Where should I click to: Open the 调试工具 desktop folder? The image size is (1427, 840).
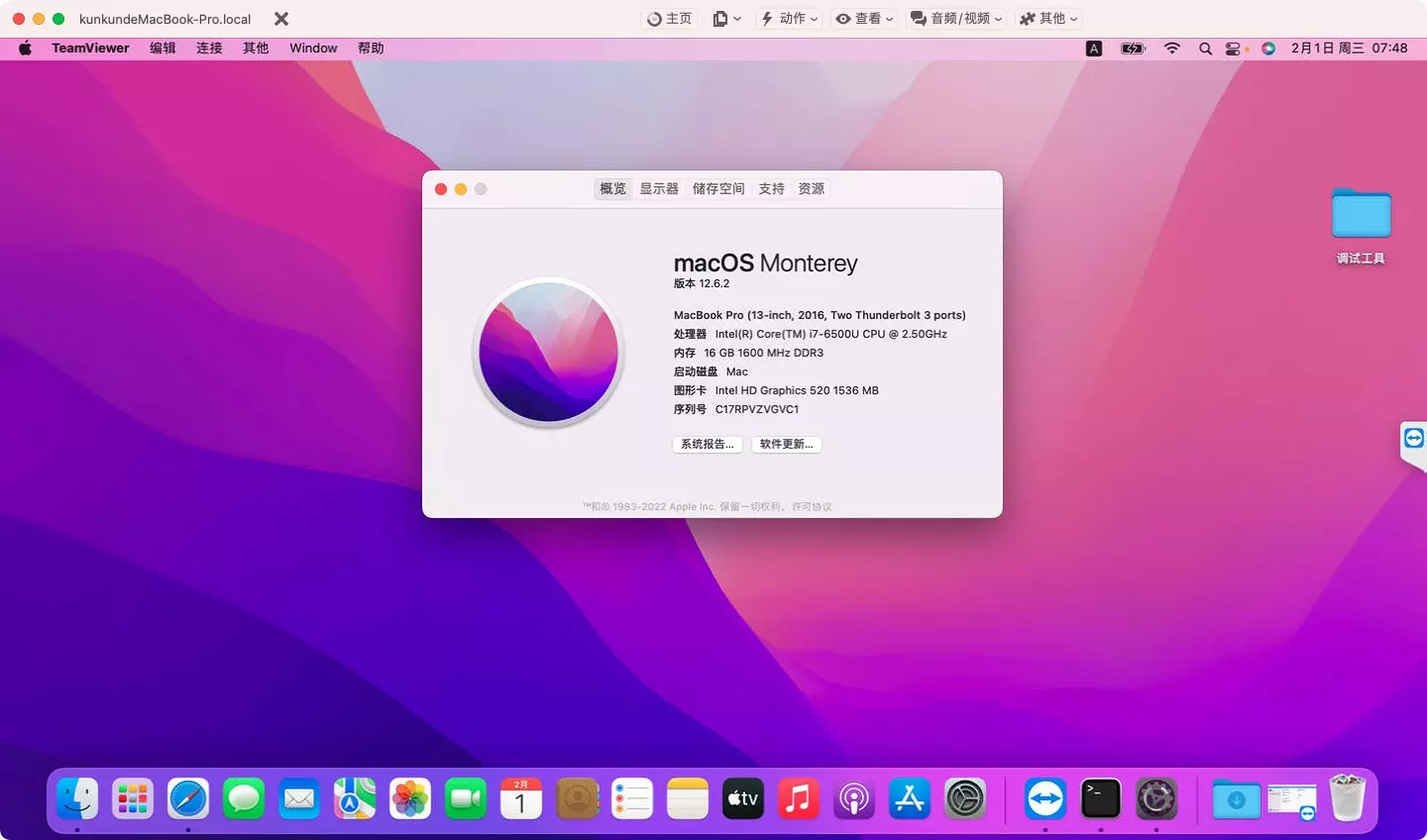click(1361, 216)
